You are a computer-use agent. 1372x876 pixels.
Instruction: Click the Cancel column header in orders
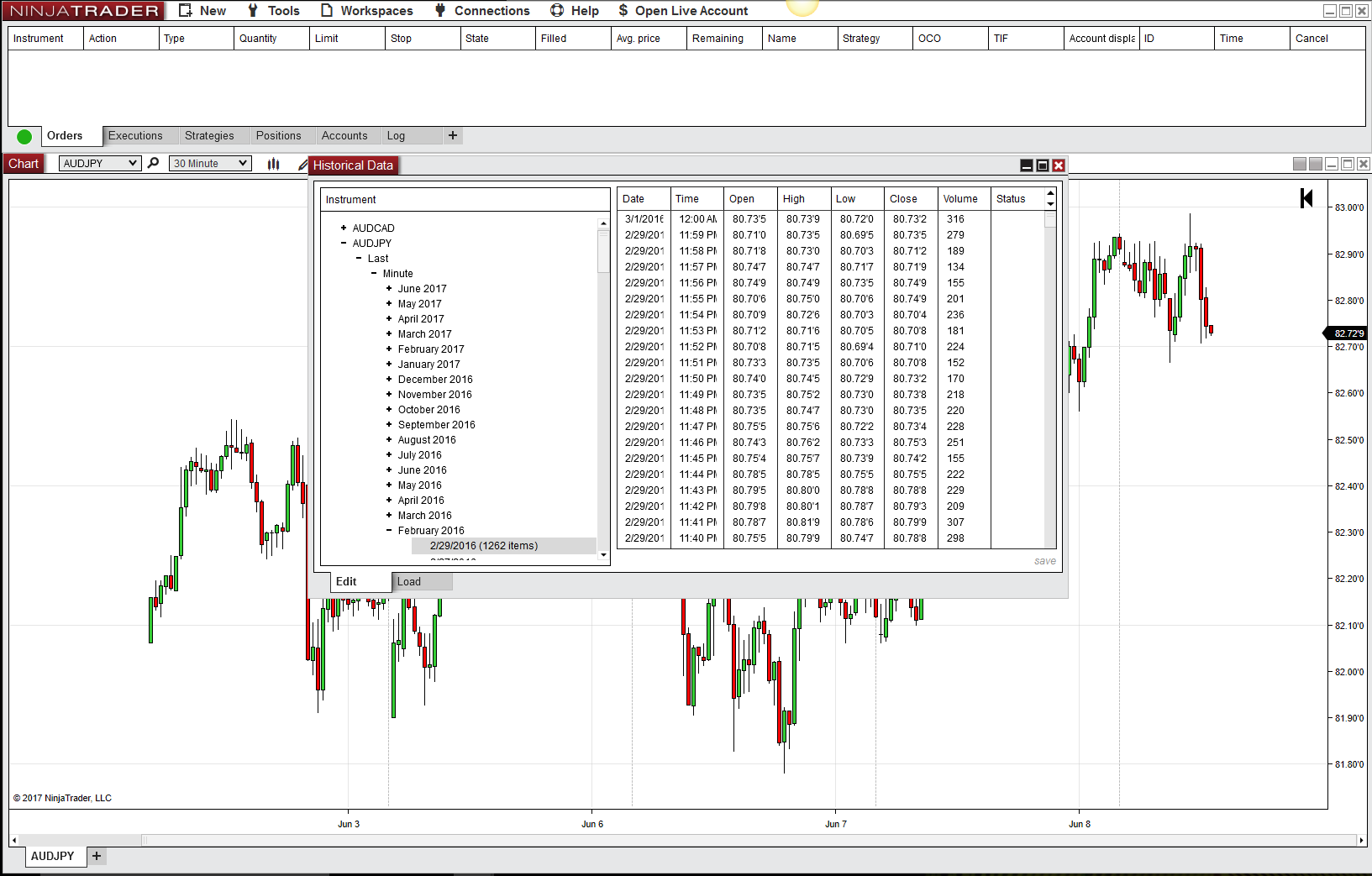tap(1327, 39)
